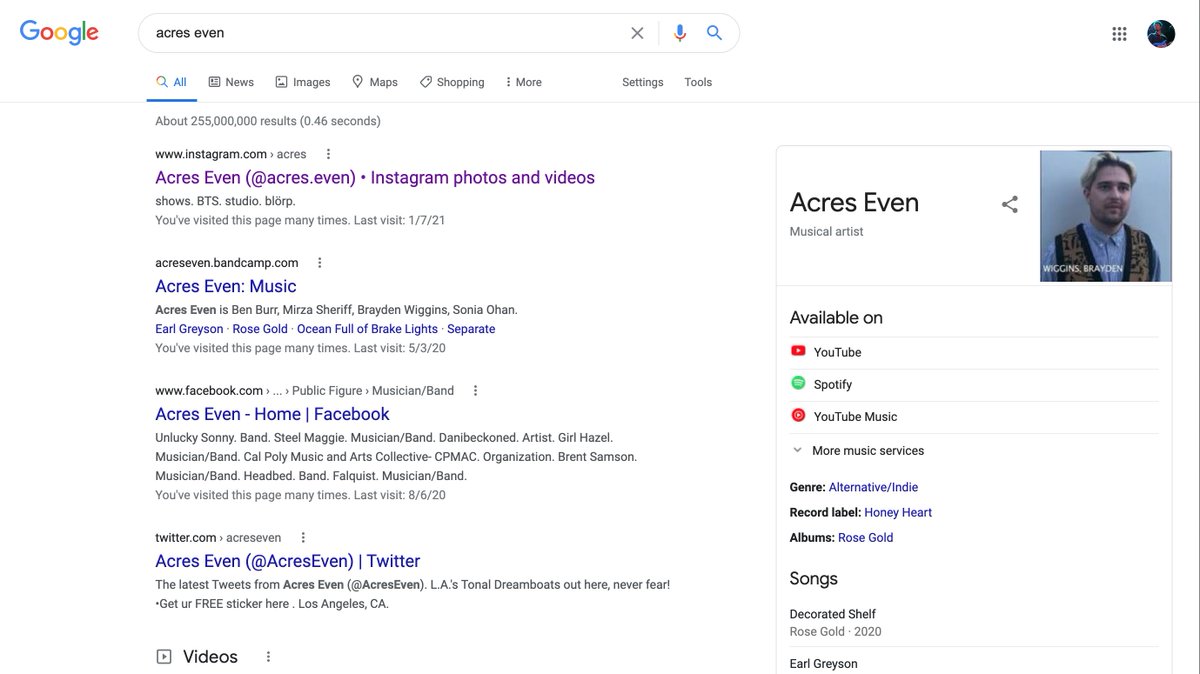This screenshot has width=1200, height=674.
Task: Open the More search categories menu
Action: click(523, 82)
